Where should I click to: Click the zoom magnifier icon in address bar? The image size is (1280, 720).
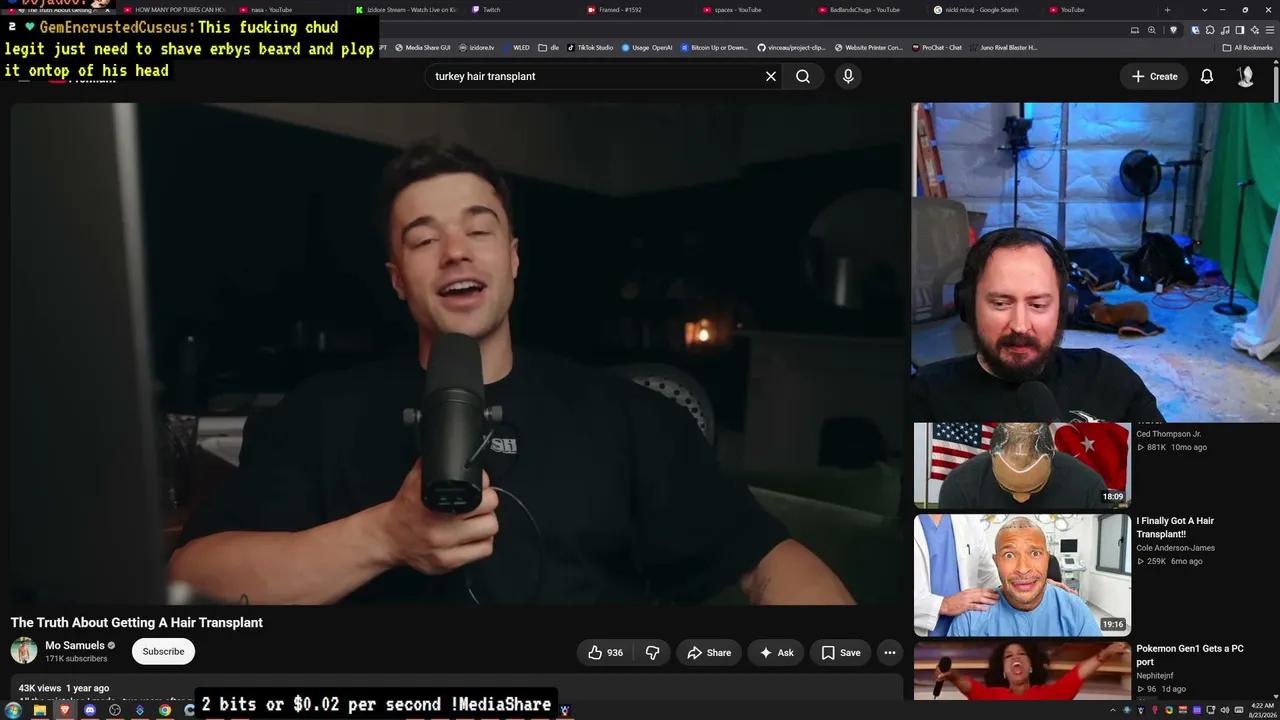(x=1152, y=30)
